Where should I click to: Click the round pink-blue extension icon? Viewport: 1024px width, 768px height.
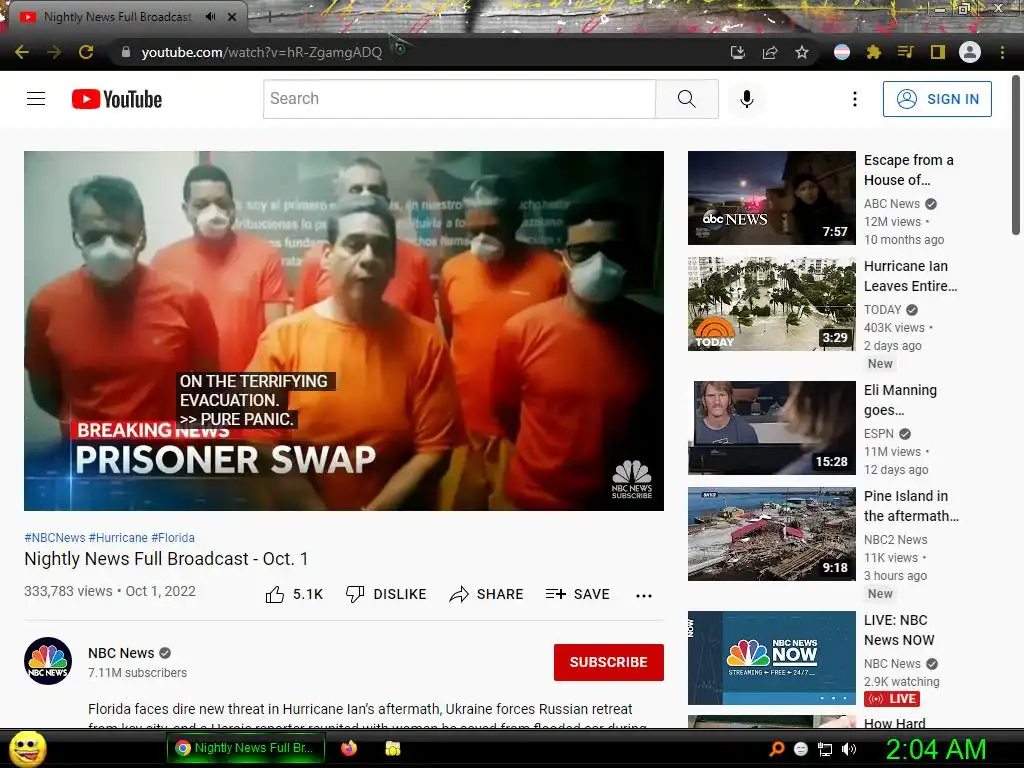coord(842,52)
